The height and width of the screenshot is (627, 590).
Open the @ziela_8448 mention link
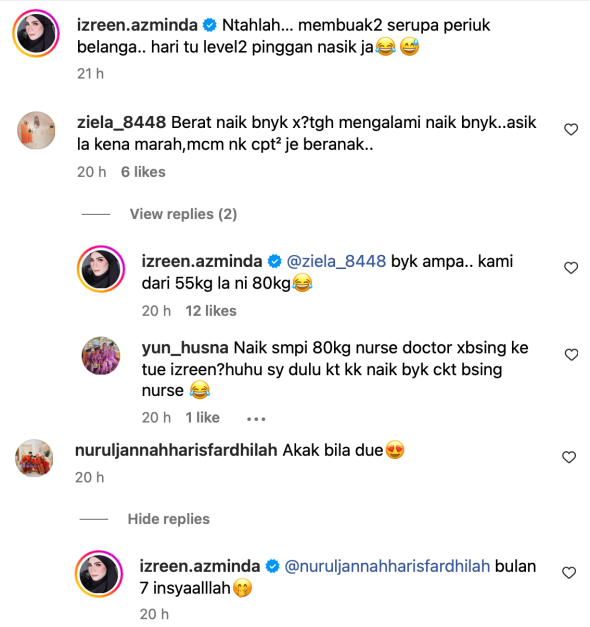point(336,261)
